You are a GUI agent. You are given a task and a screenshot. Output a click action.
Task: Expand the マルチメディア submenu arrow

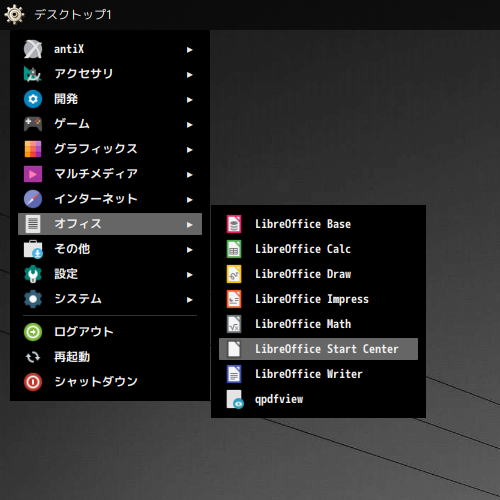pyautogui.click(x=189, y=175)
